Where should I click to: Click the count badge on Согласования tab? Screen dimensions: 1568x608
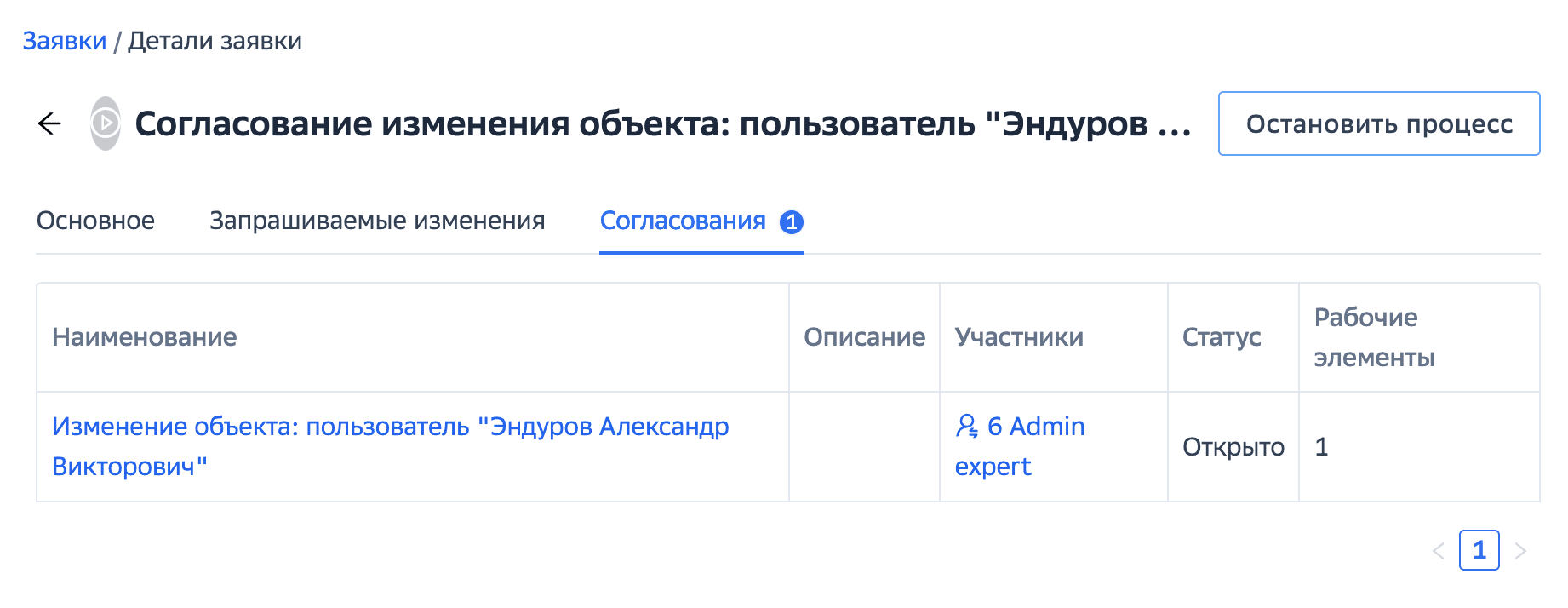click(792, 222)
